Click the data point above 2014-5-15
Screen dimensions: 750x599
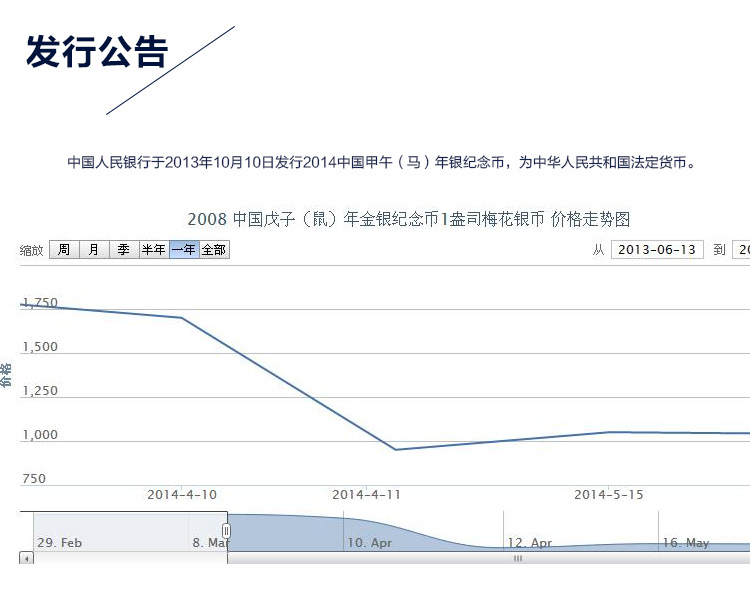[608, 432]
